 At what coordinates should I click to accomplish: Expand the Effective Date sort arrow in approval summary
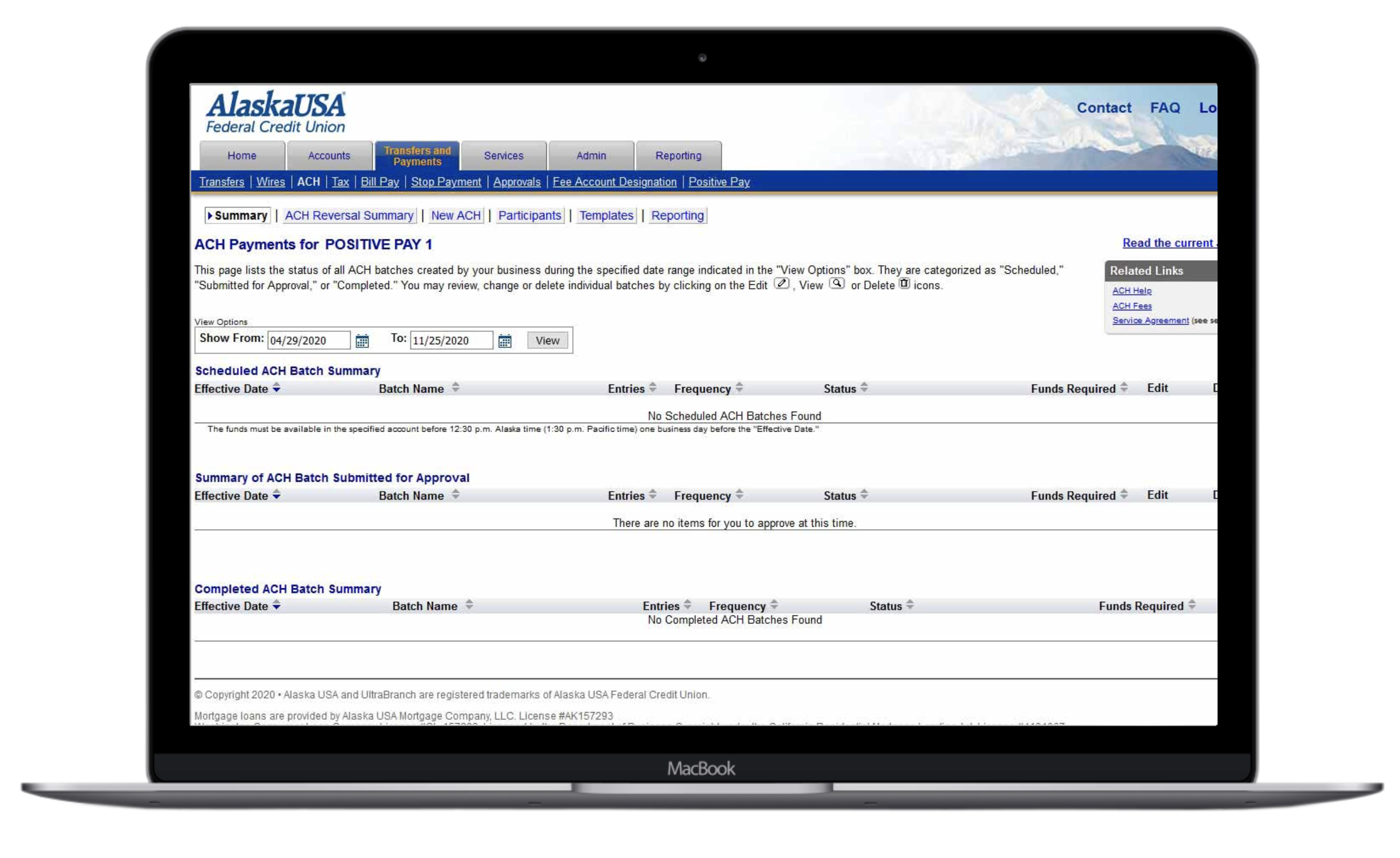[277, 495]
